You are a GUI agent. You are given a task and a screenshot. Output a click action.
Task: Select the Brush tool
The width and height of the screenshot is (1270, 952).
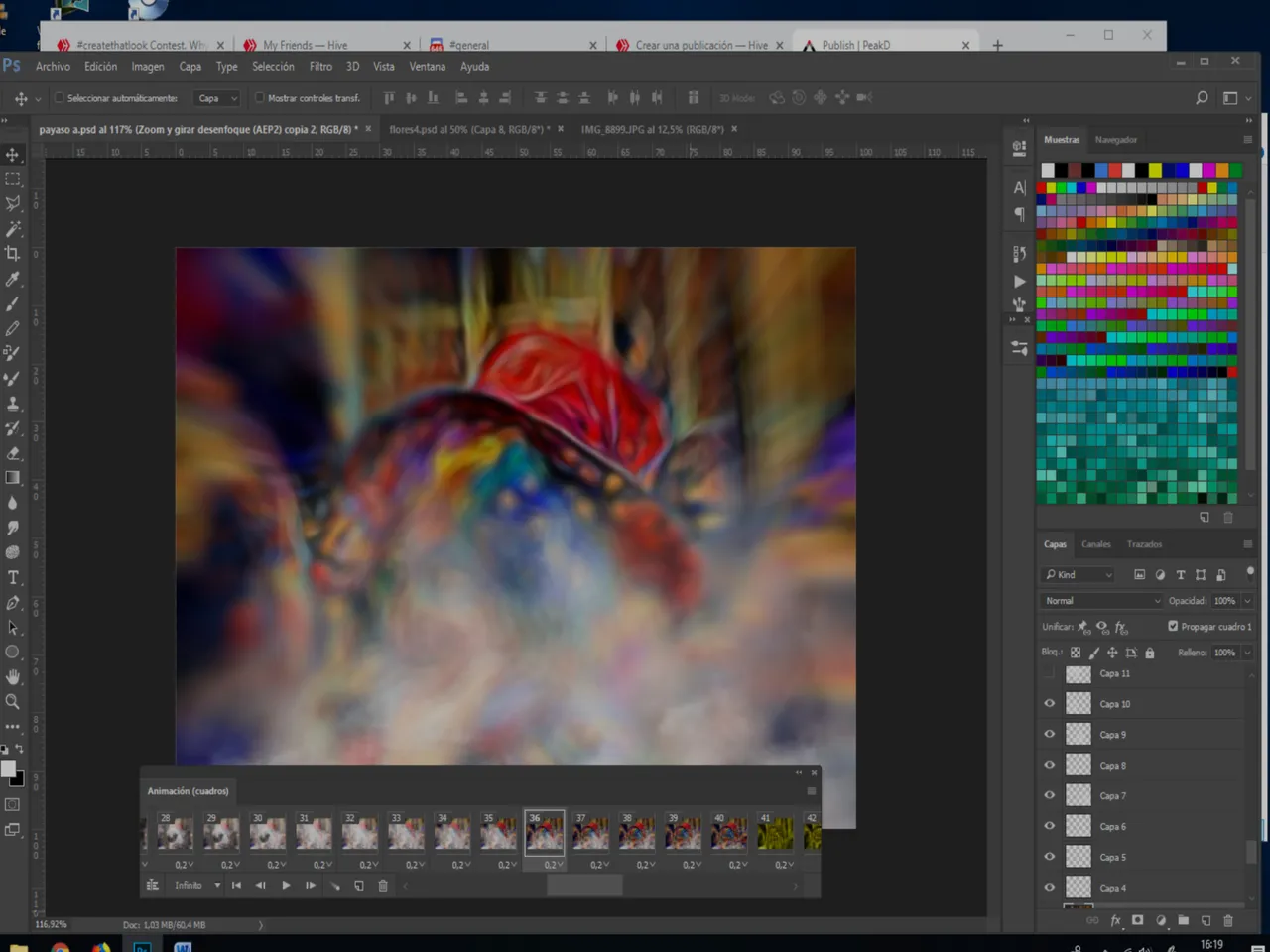[13, 303]
